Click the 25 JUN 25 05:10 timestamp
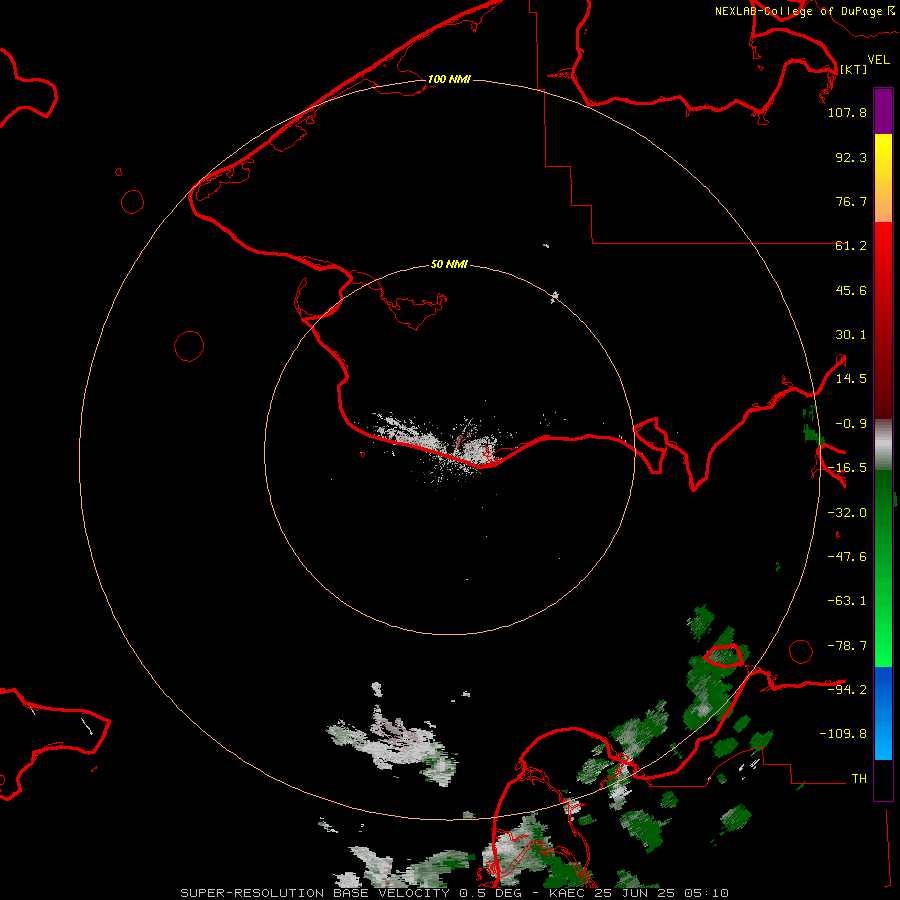 pyautogui.click(x=663, y=893)
